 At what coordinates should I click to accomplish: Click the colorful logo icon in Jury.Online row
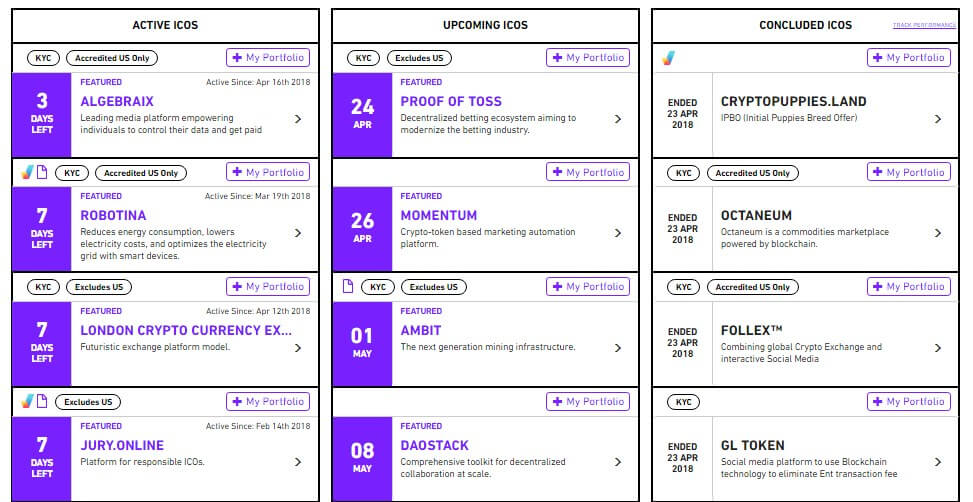point(27,401)
